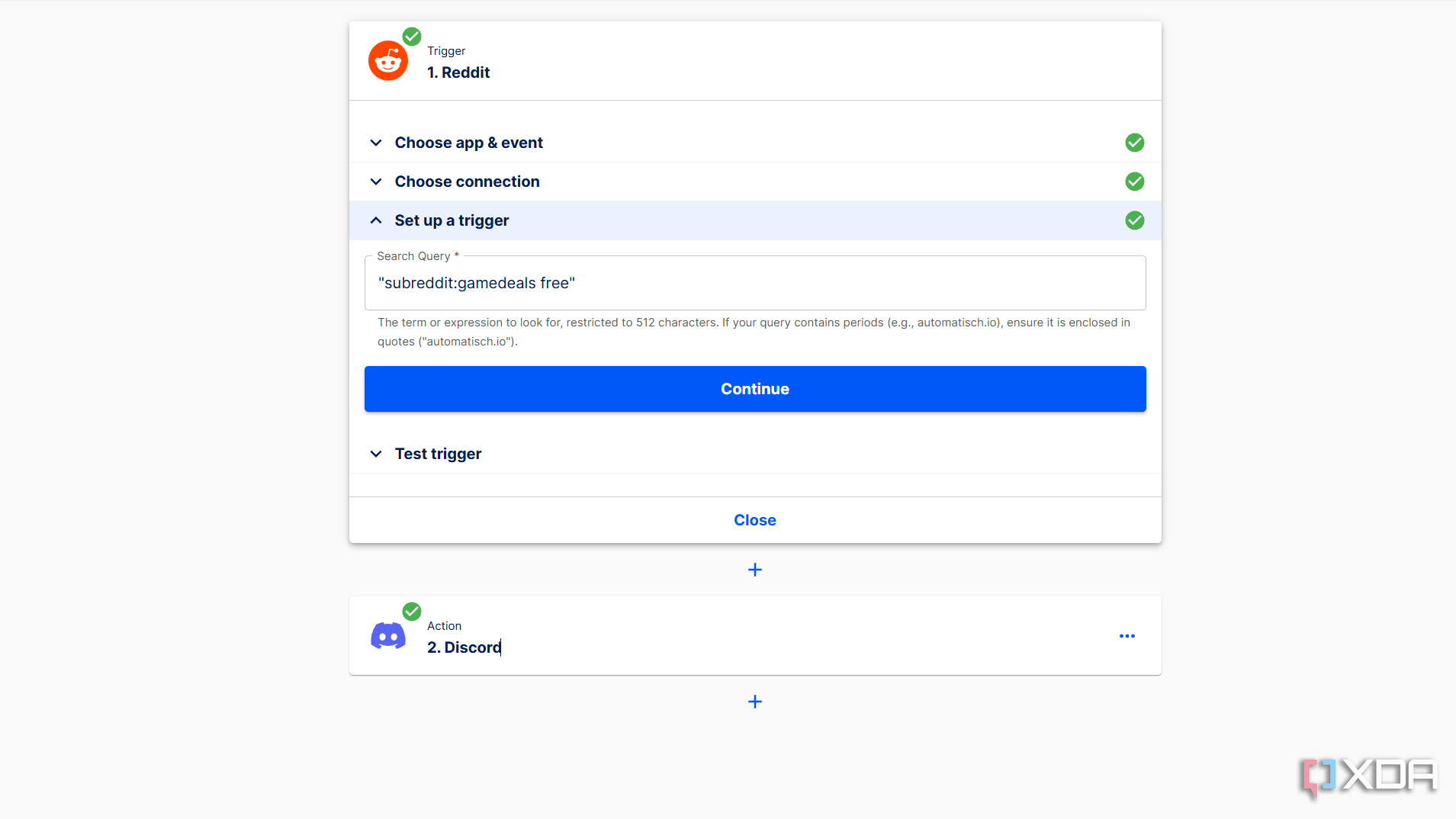Click the 'Action' label above Discord
Viewport: 1456px width, 819px height.
tap(444, 626)
